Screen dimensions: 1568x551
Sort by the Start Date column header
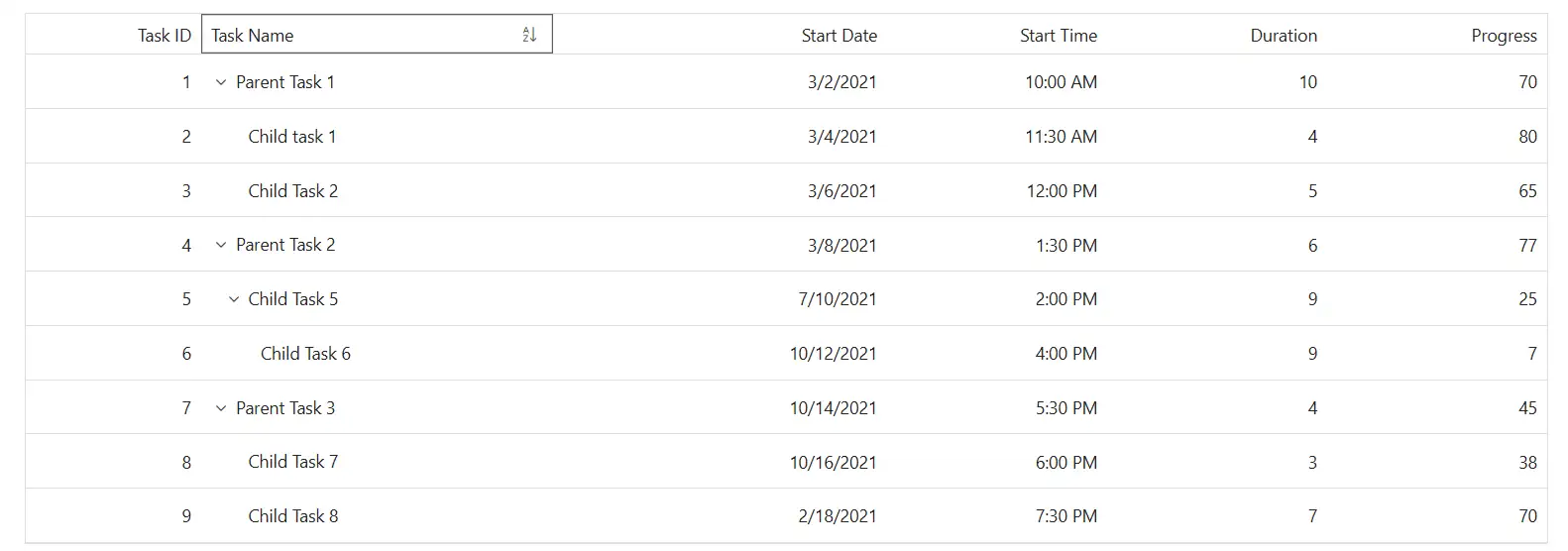coord(840,36)
